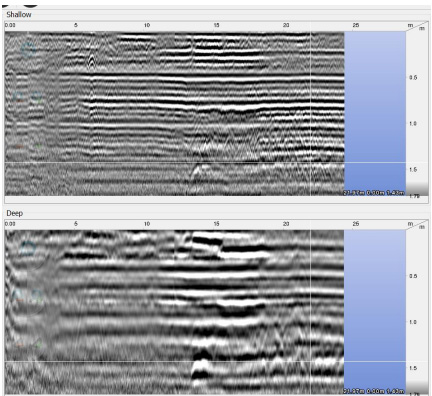Select the Shallow panel title
The image size is (432, 396).
coord(19,15)
